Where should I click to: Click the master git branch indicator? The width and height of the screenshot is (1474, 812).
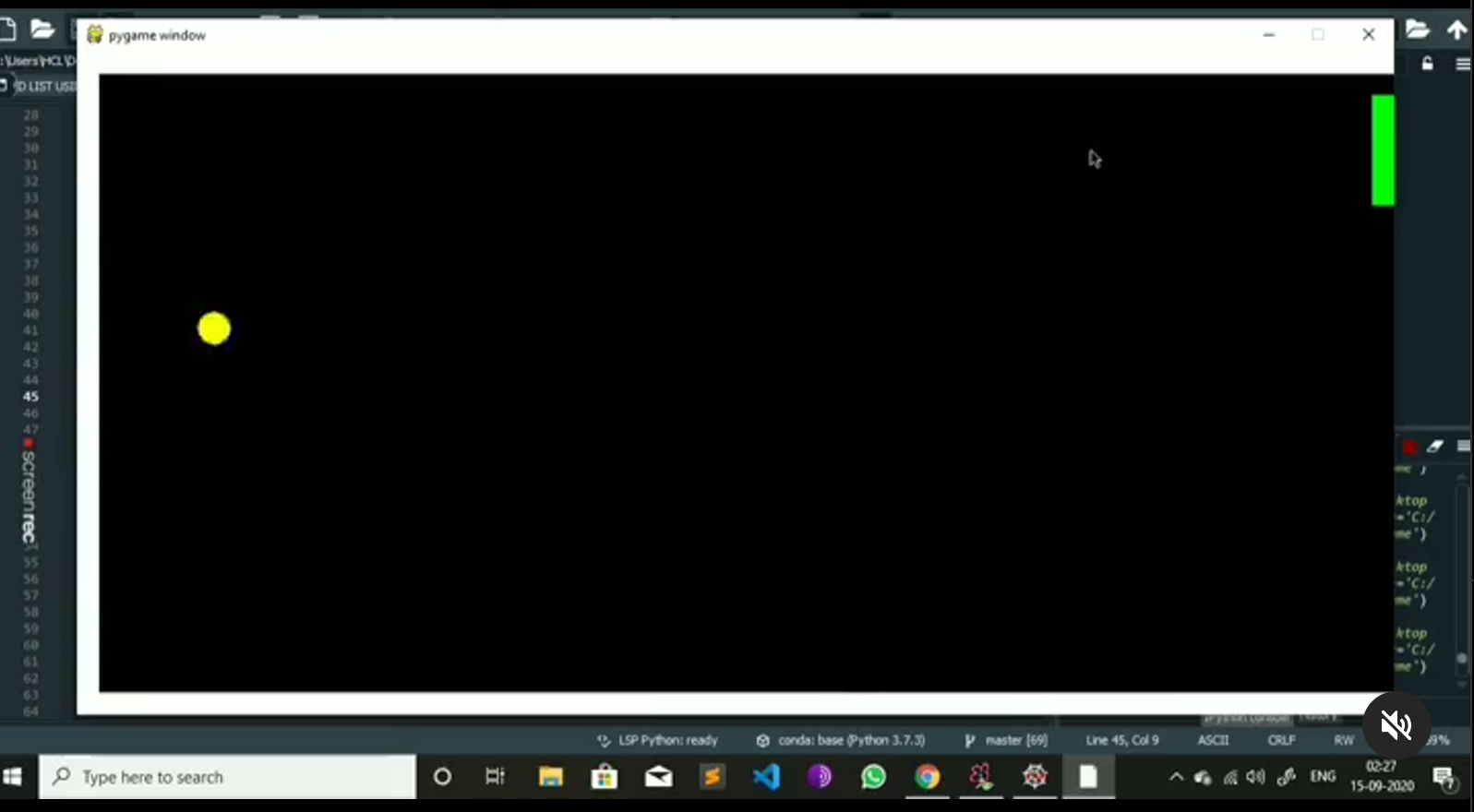(1006, 740)
